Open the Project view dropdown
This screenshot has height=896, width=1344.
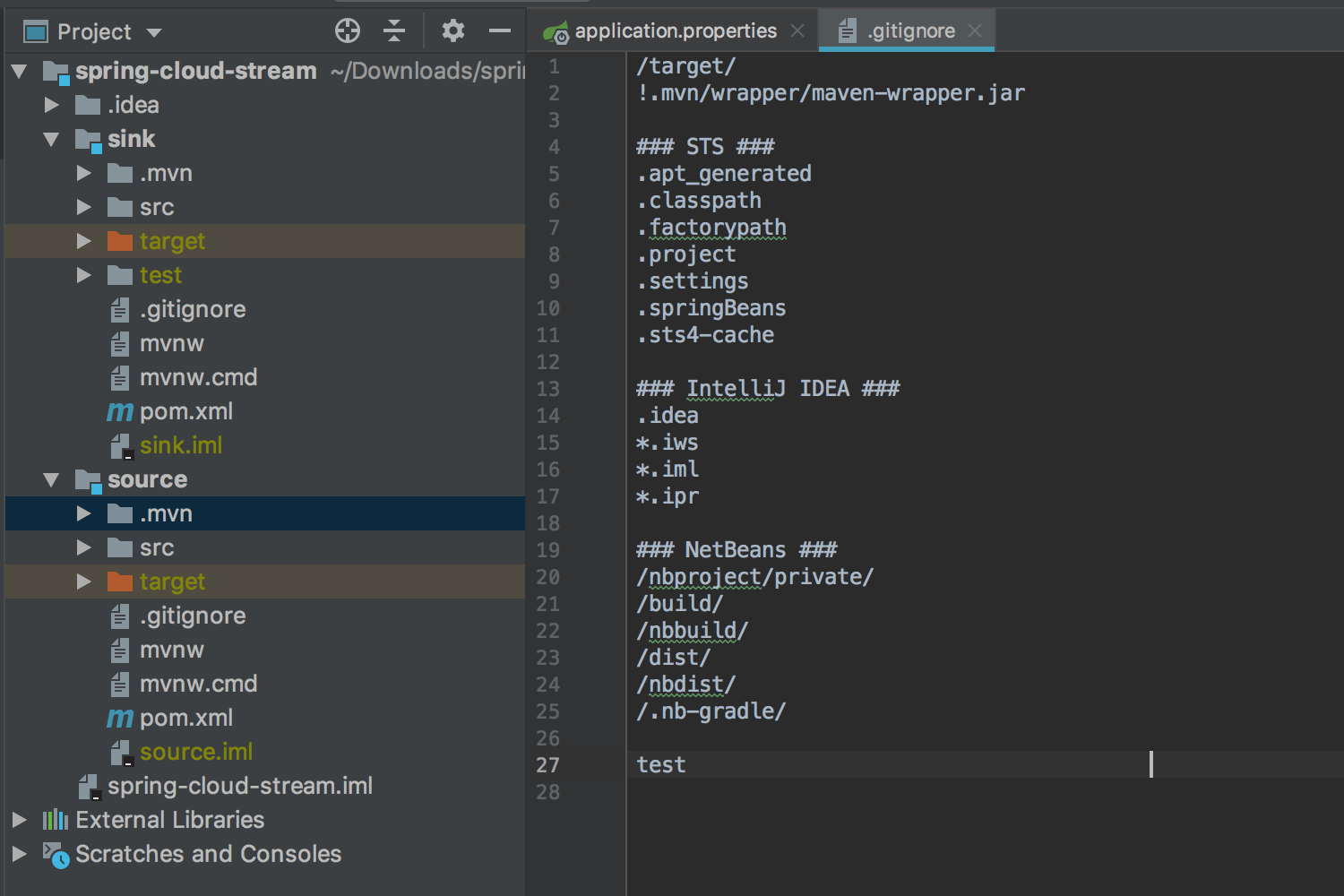[x=154, y=33]
